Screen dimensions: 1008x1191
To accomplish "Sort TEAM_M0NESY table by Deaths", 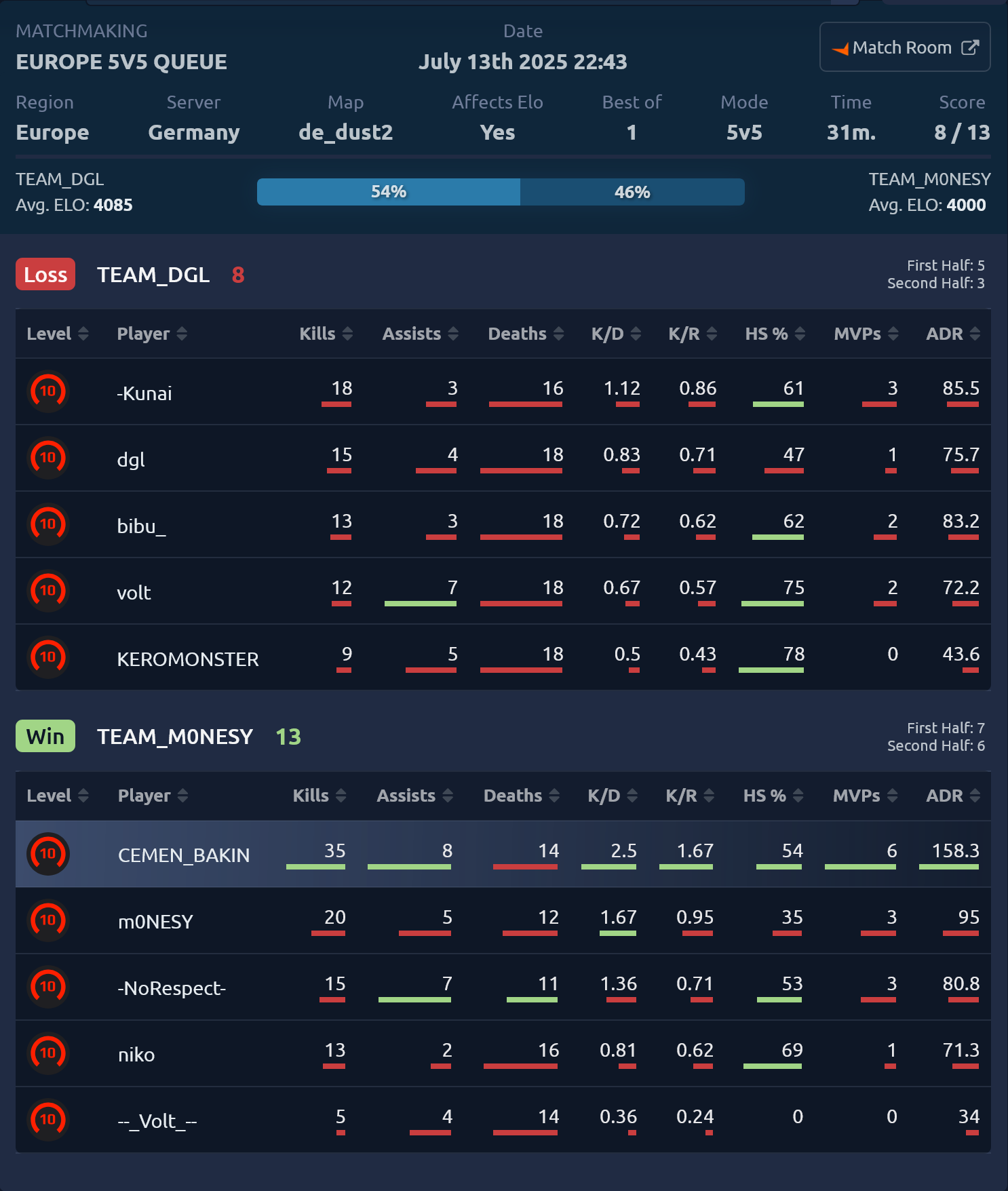I will click(522, 796).
